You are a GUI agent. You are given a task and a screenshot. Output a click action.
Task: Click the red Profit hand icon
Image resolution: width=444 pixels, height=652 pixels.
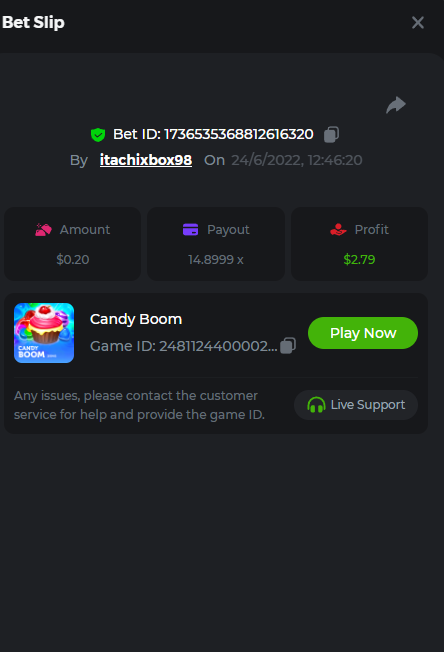[338, 230]
